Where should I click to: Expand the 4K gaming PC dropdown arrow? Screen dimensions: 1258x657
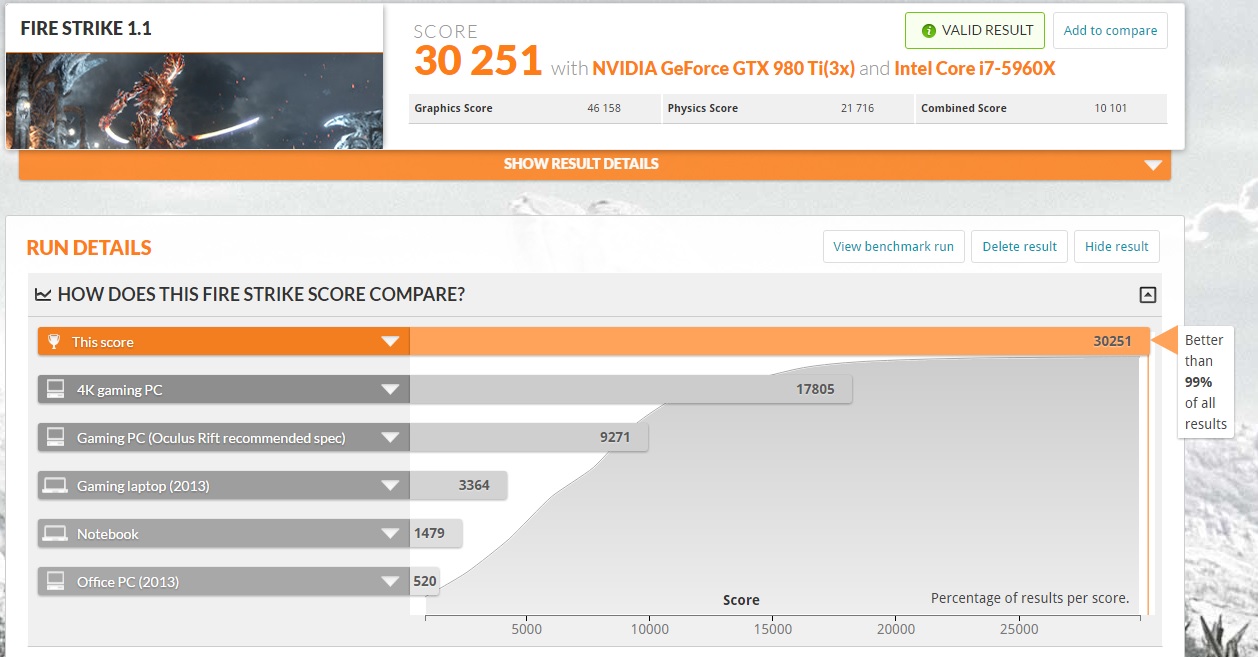tap(390, 390)
